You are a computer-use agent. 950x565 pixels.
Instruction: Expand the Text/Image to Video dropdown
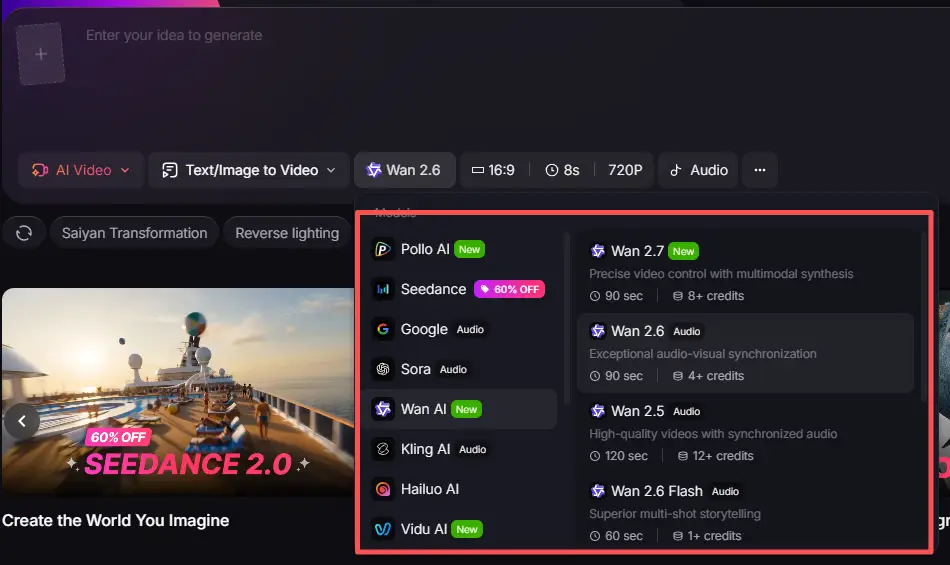(x=248, y=170)
